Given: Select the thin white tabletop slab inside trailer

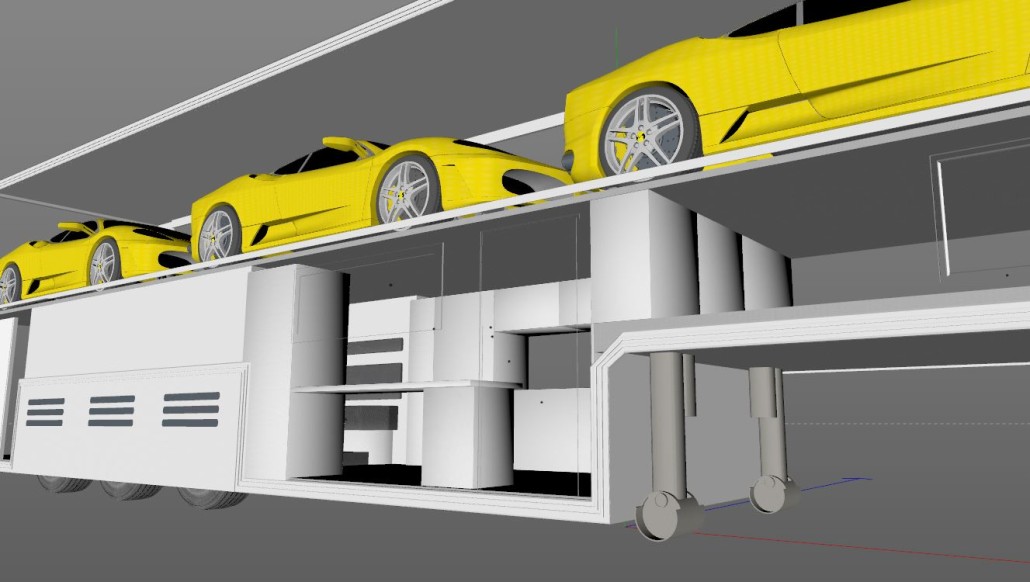Looking at the screenshot, I should click(407, 388).
